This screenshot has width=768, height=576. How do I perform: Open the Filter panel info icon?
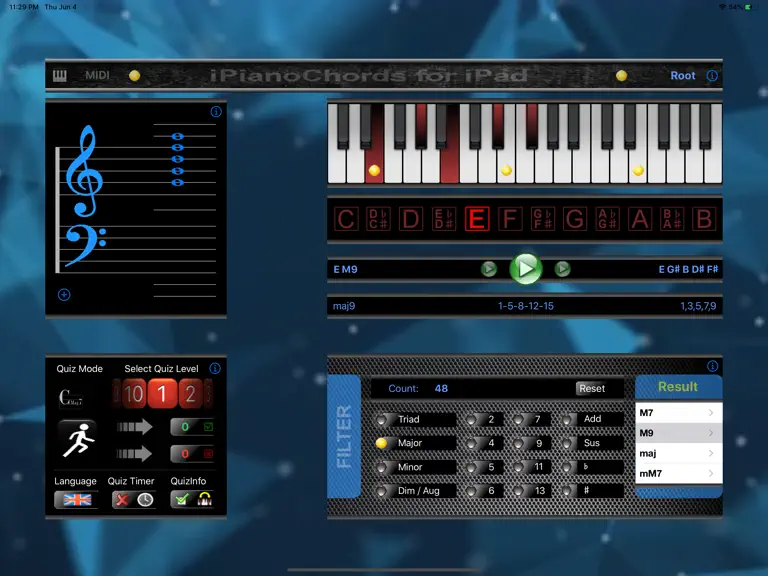pyautogui.click(x=712, y=366)
